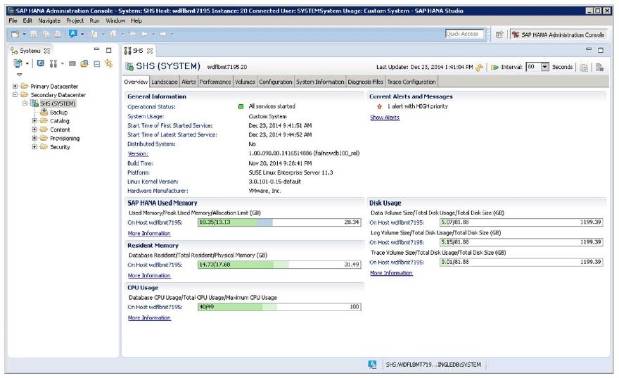This screenshot has height=378, width=619.
Task: Click the New icon in main toolbar
Action: (15, 35)
